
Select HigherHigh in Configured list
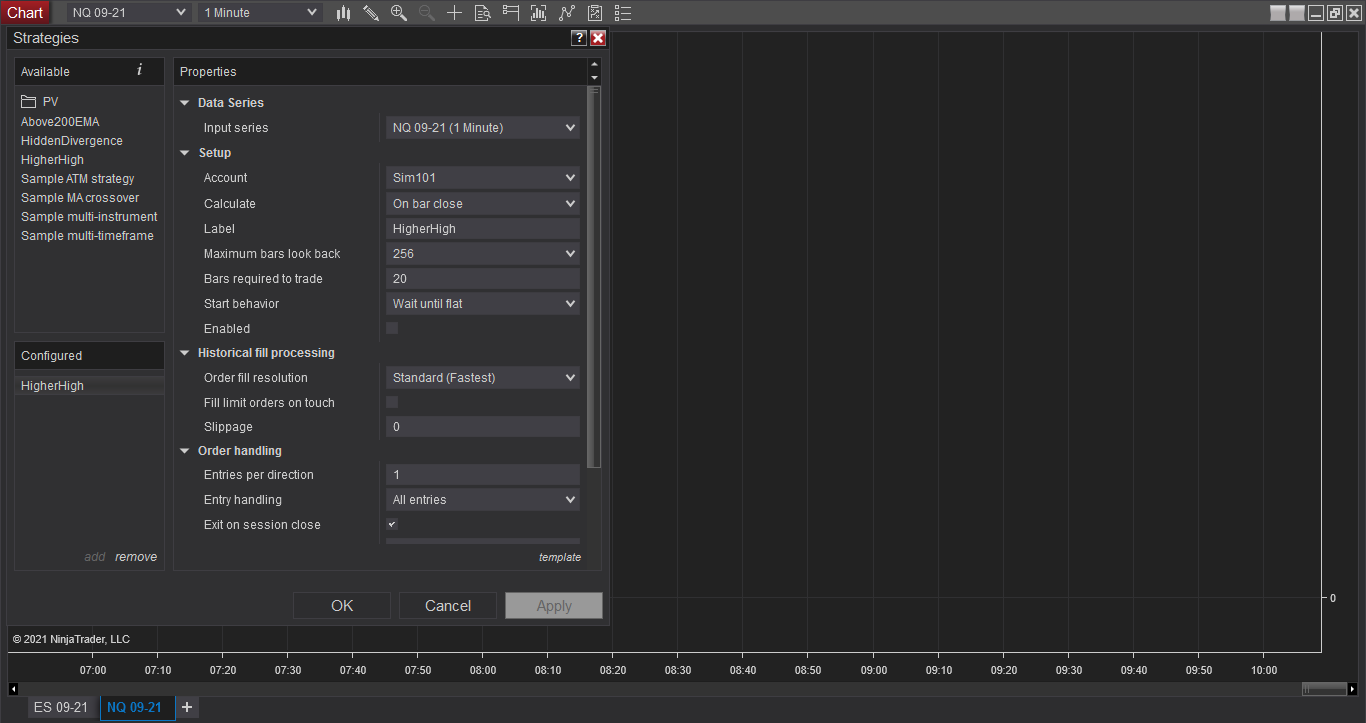89,386
